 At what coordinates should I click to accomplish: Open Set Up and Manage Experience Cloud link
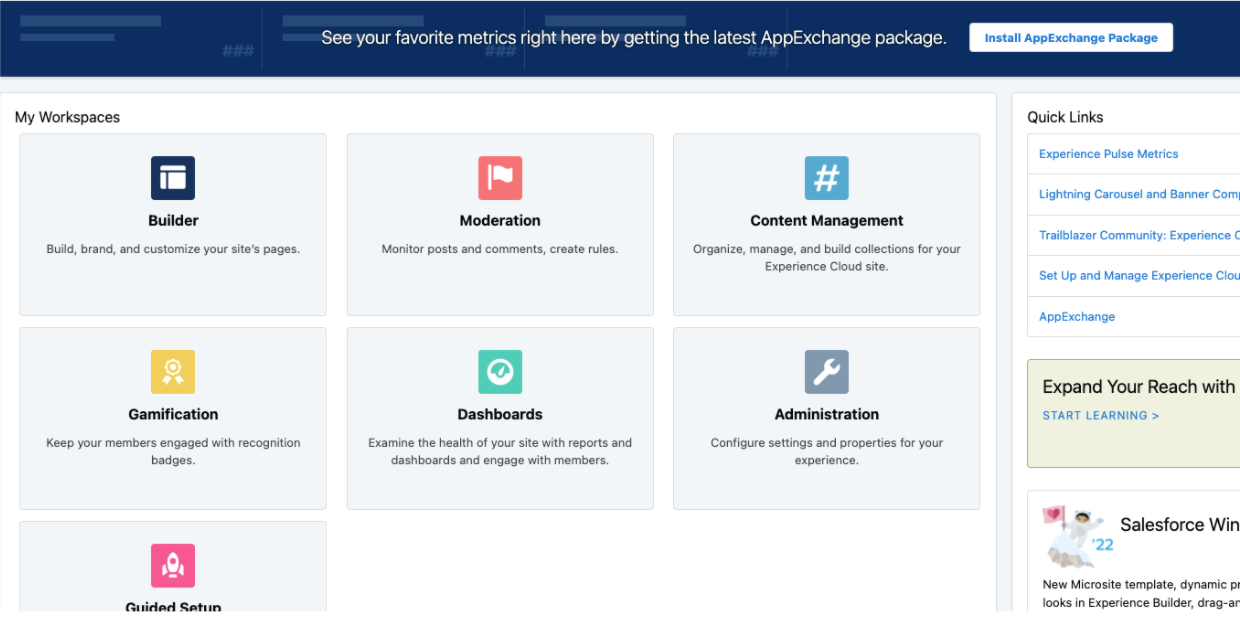[1139, 275]
